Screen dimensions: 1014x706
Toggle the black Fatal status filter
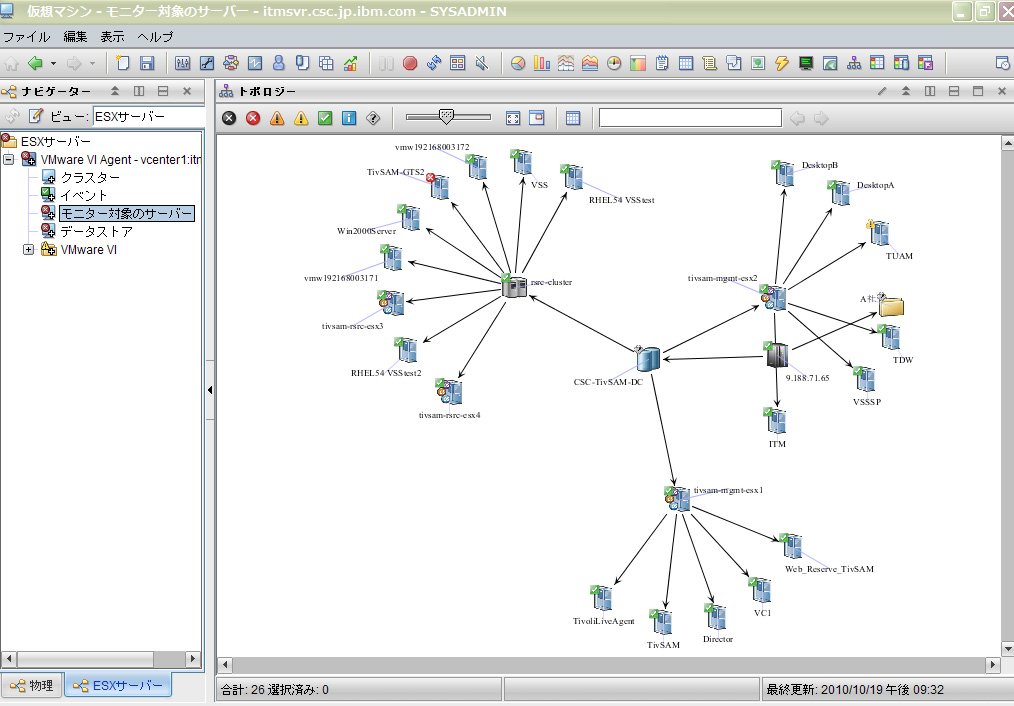click(x=229, y=118)
